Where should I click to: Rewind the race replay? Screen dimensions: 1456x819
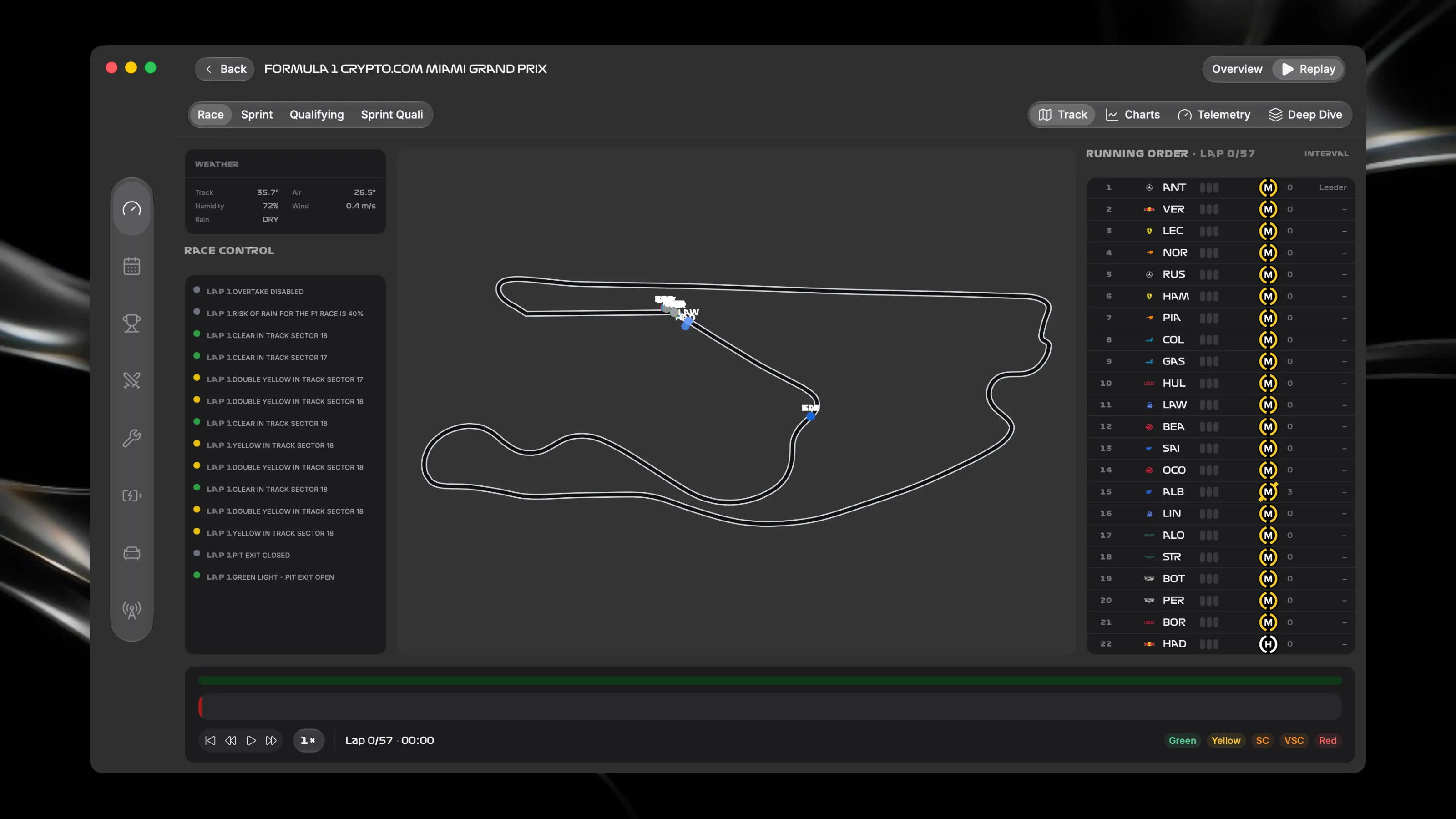click(231, 740)
